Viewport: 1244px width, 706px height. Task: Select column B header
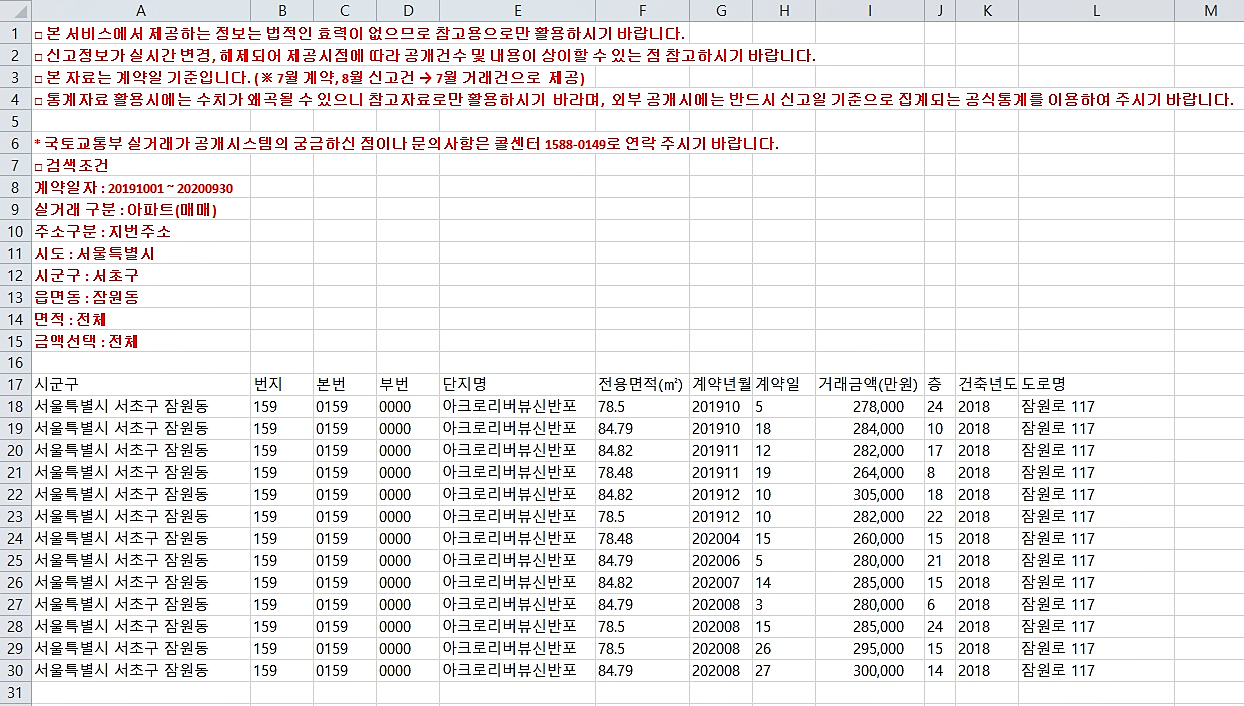(x=282, y=10)
